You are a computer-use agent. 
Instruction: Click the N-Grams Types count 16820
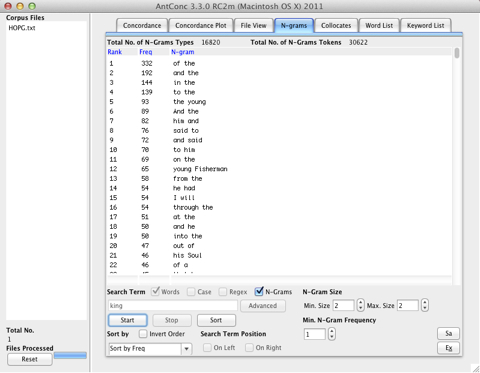pyautogui.click(x=211, y=43)
